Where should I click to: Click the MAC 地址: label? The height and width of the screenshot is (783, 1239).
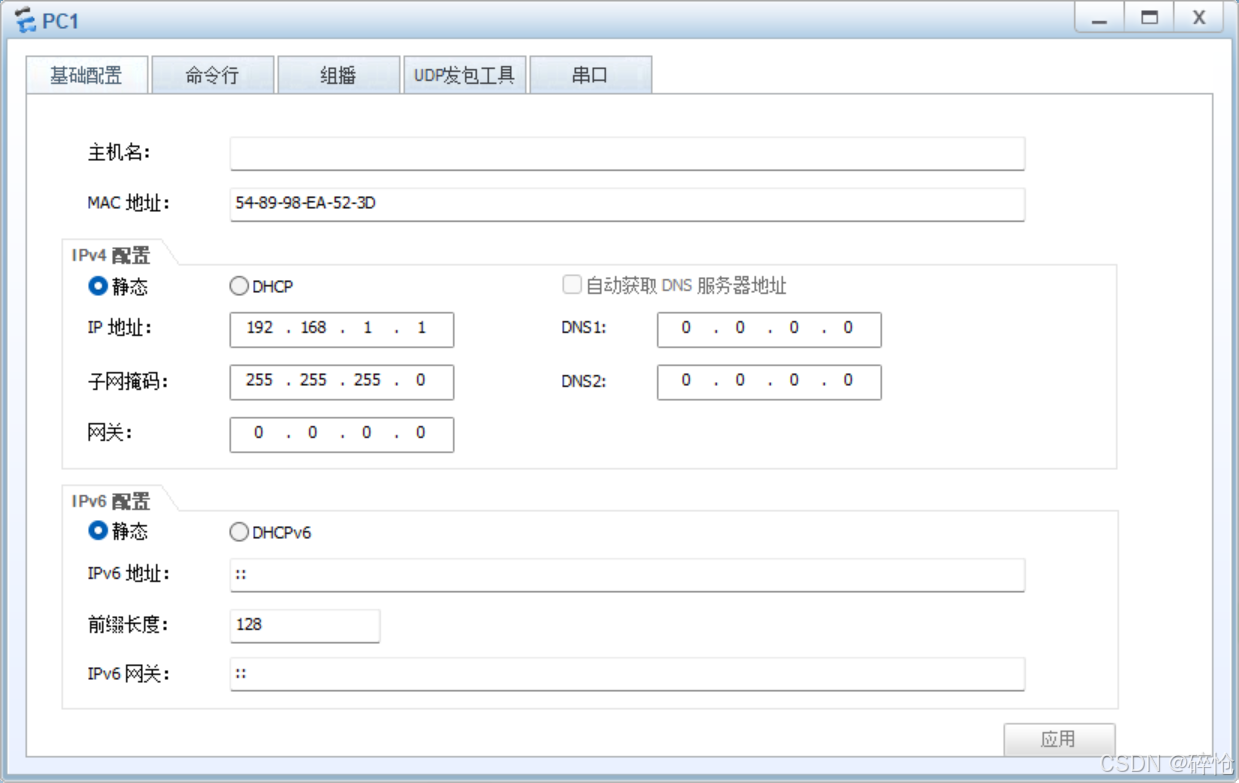(128, 203)
